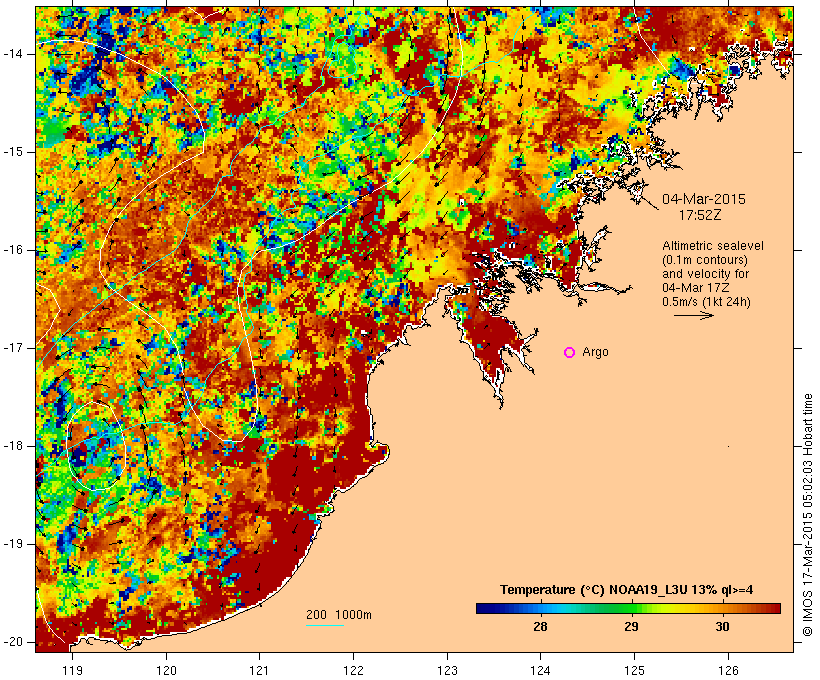The height and width of the screenshot is (680, 820).
Task: Click the 04-Mar 17Z text
Action: pos(696,288)
